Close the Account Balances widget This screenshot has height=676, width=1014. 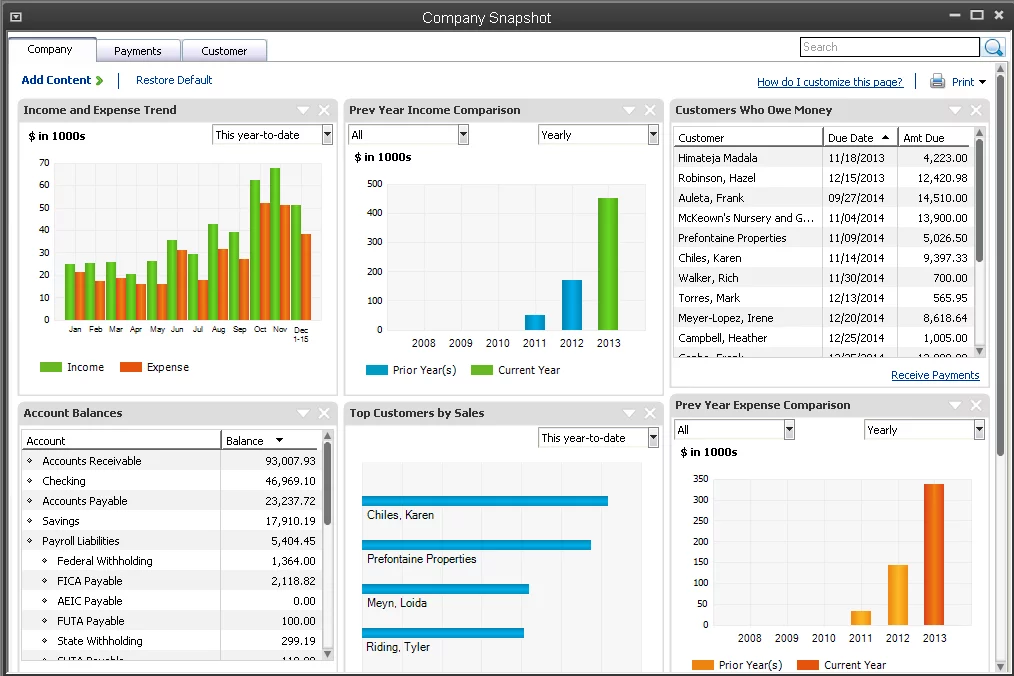[x=324, y=413]
